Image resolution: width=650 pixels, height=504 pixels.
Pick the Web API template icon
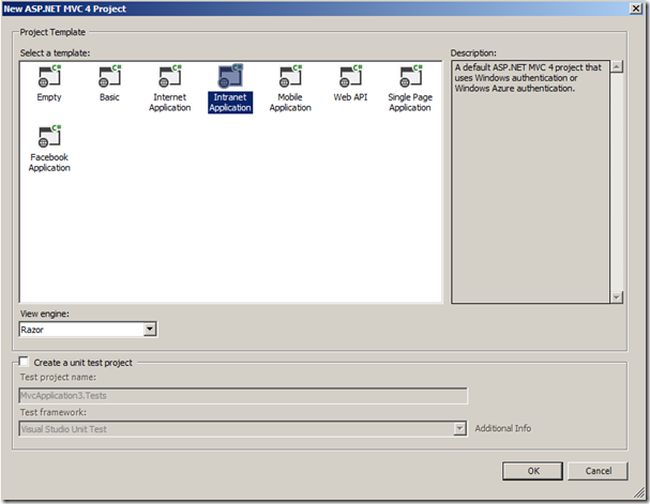click(x=351, y=76)
